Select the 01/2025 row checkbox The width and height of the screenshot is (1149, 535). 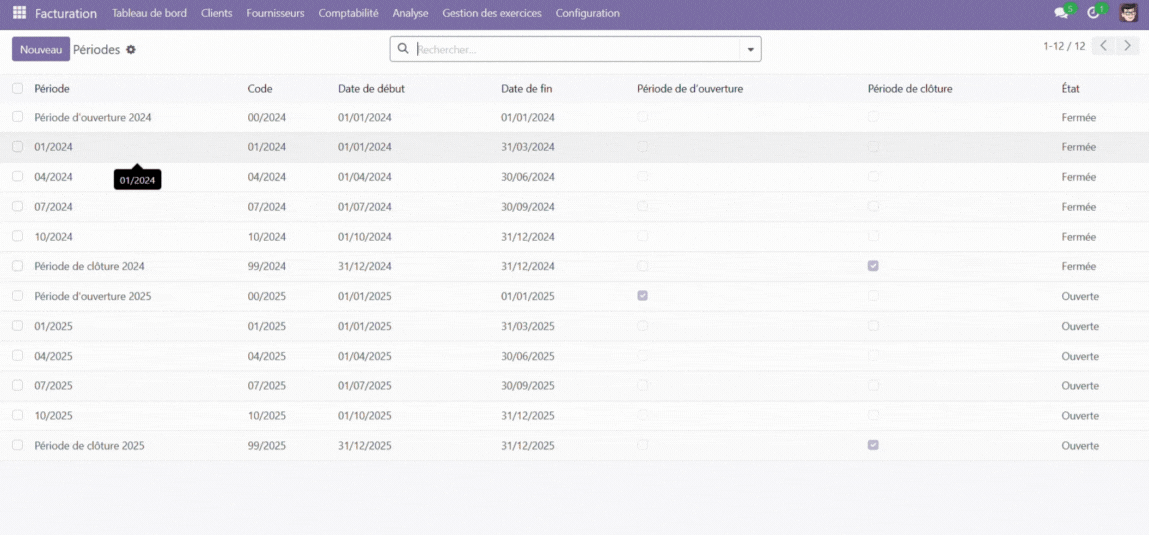[18, 325]
